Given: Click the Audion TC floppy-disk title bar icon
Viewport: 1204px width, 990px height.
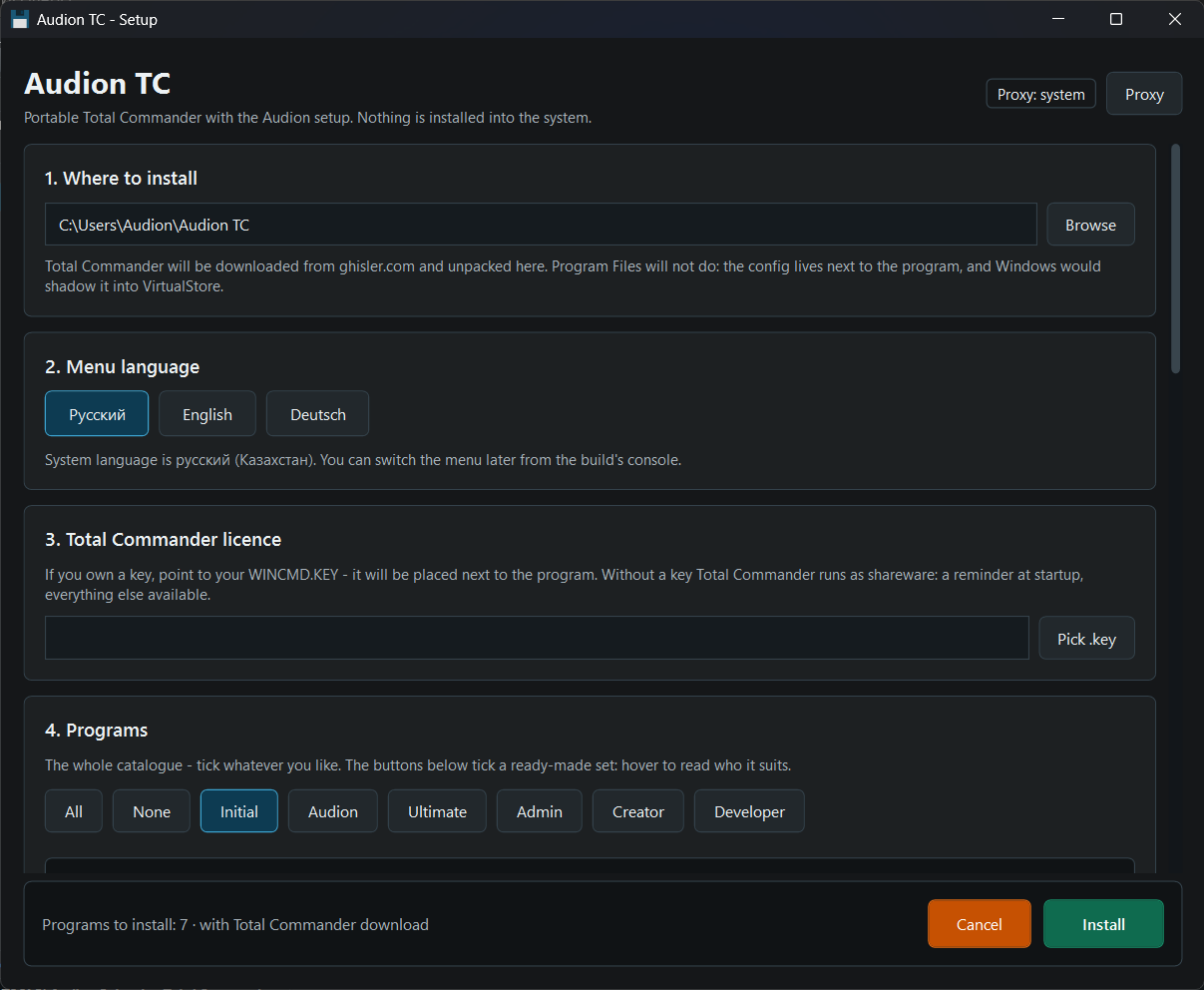Looking at the screenshot, I should point(19,19).
